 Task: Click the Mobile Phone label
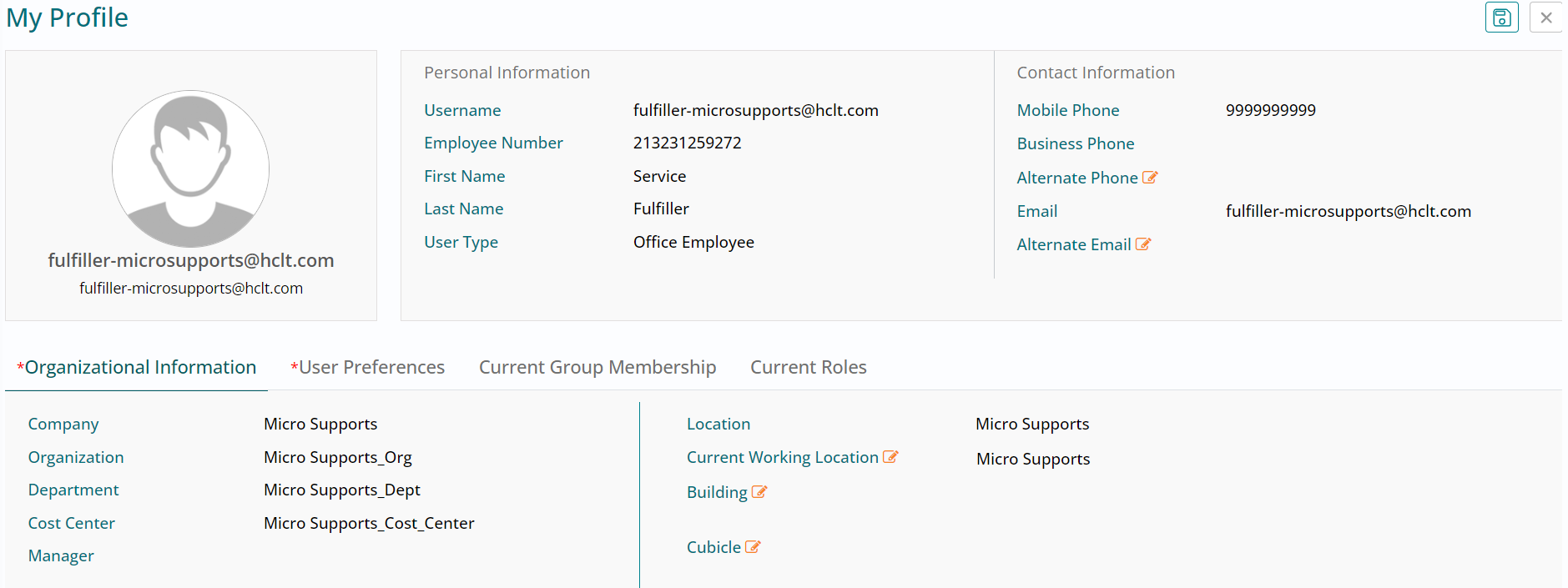(1067, 110)
